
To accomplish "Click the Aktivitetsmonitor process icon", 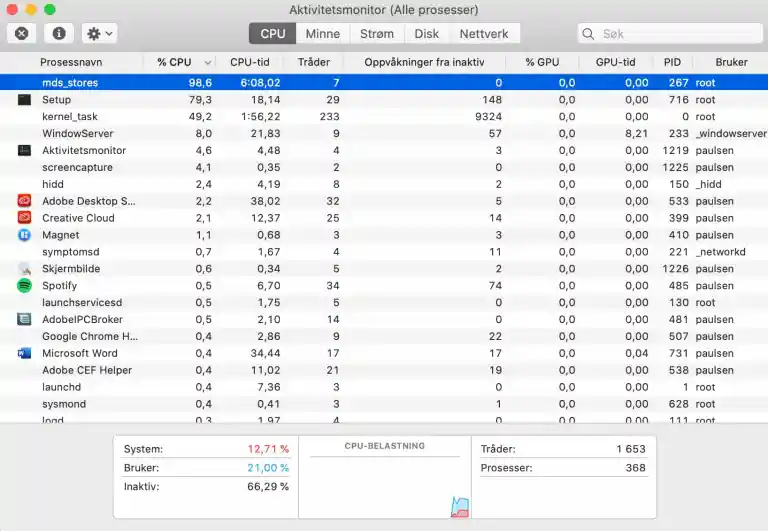I will (x=24, y=150).
